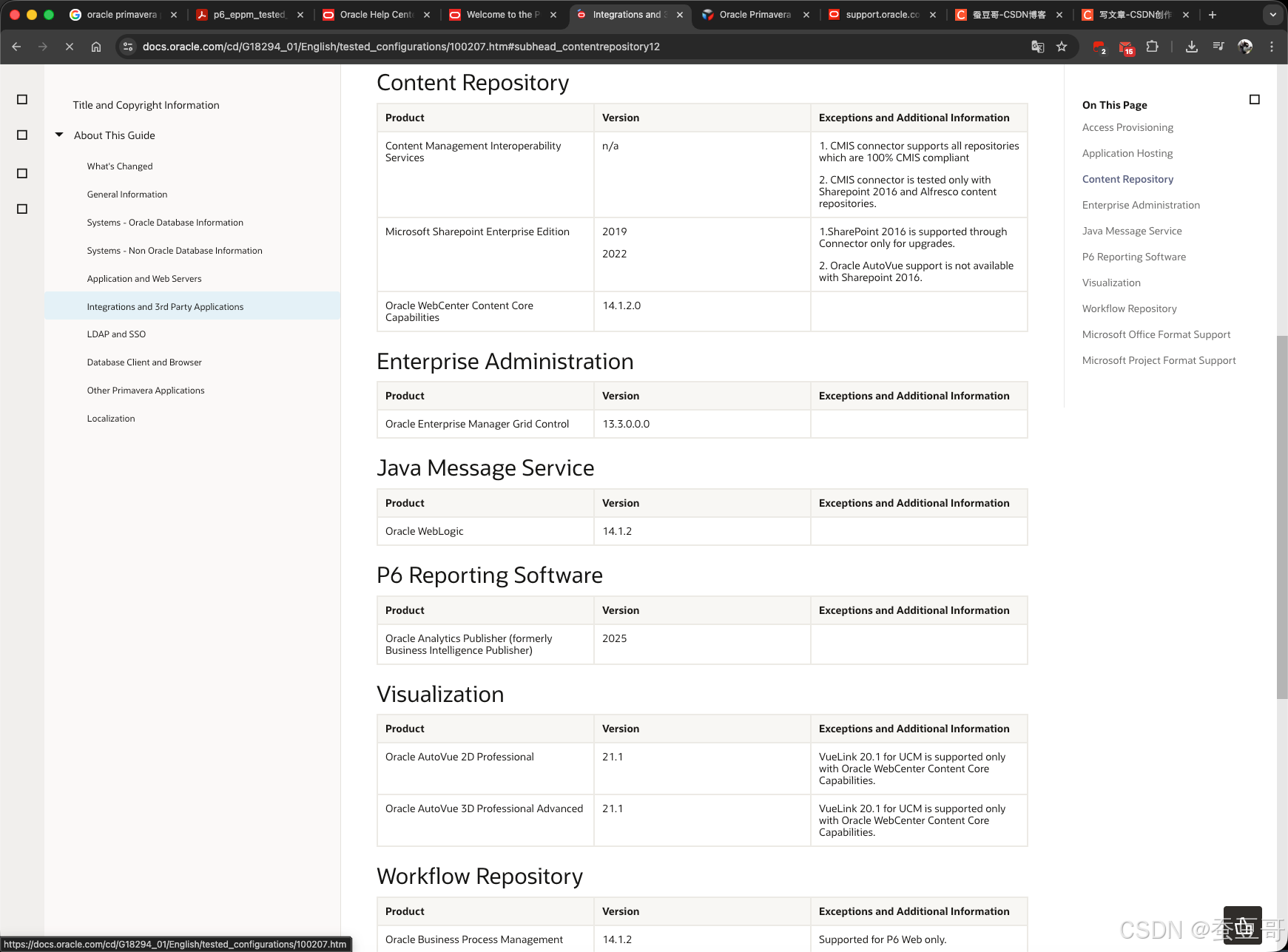Open the extension icon with badge 15
Screen dimensions: 1288x952
(x=1127, y=48)
